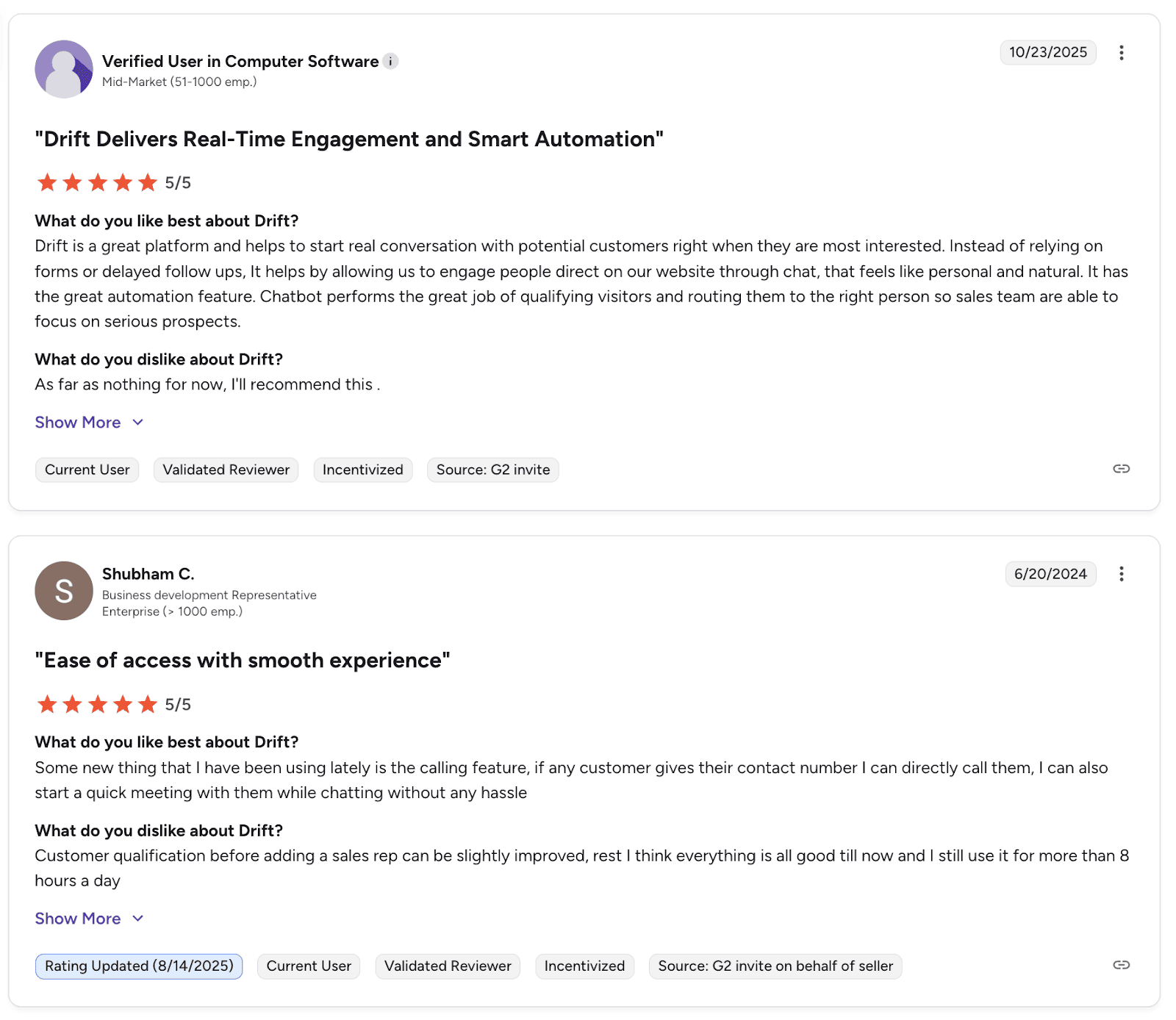1176x1020 pixels.
Task: Click the Source: G2 invite tag
Action: [x=492, y=470]
